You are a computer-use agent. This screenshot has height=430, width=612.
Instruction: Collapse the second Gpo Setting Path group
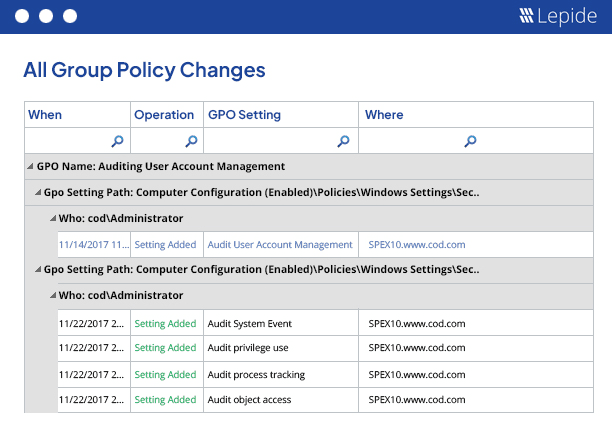(x=37, y=270)
